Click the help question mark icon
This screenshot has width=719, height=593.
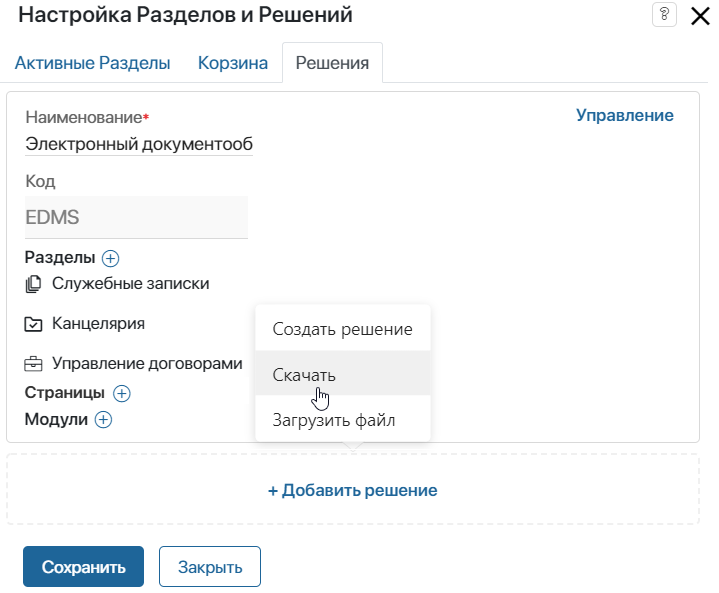point(664,15)
